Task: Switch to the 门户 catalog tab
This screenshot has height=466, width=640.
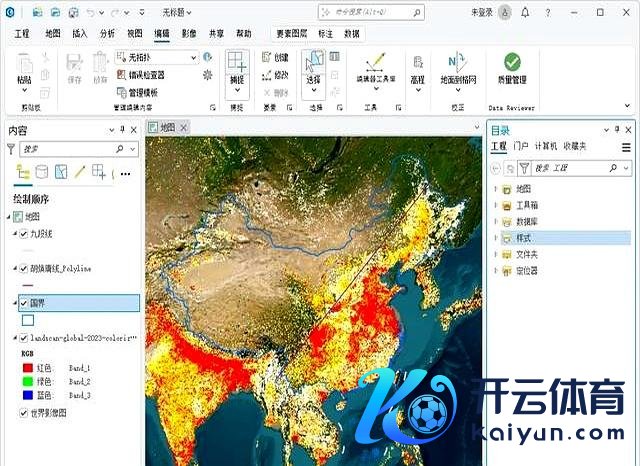Action: [x=520, y=147]
